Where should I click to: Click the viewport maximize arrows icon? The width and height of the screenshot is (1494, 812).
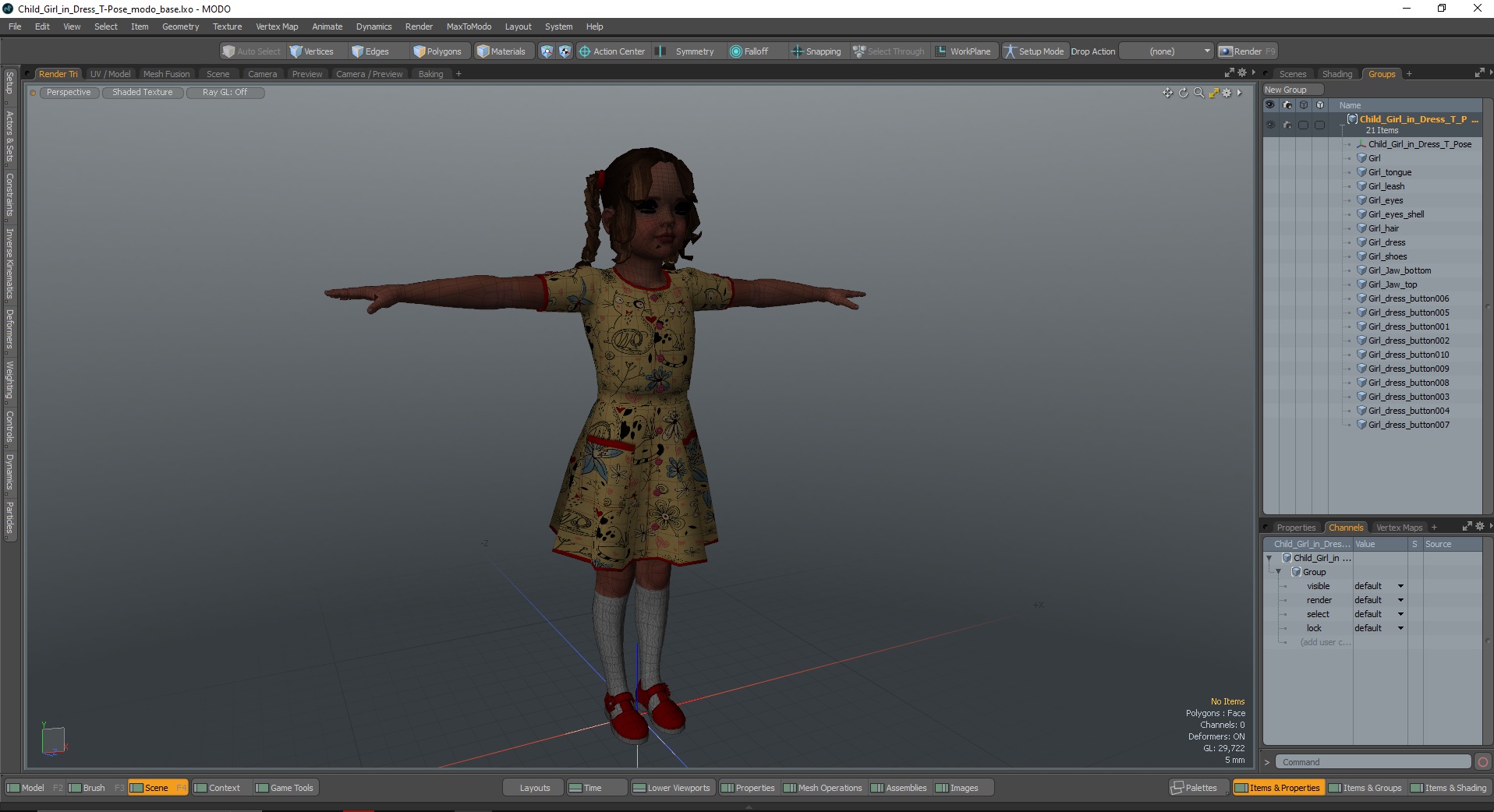1213,93
